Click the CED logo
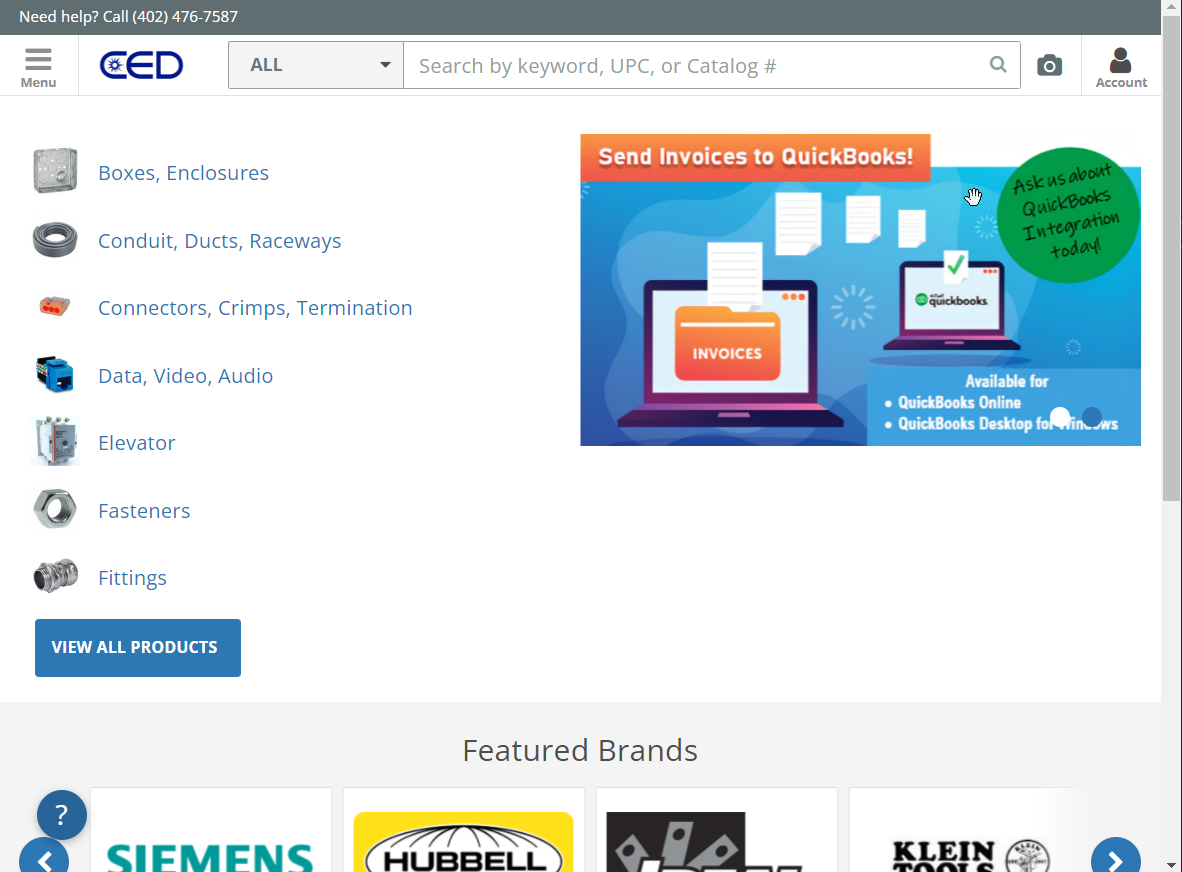This screenshot has width=1182, height=872. [141, 66]
